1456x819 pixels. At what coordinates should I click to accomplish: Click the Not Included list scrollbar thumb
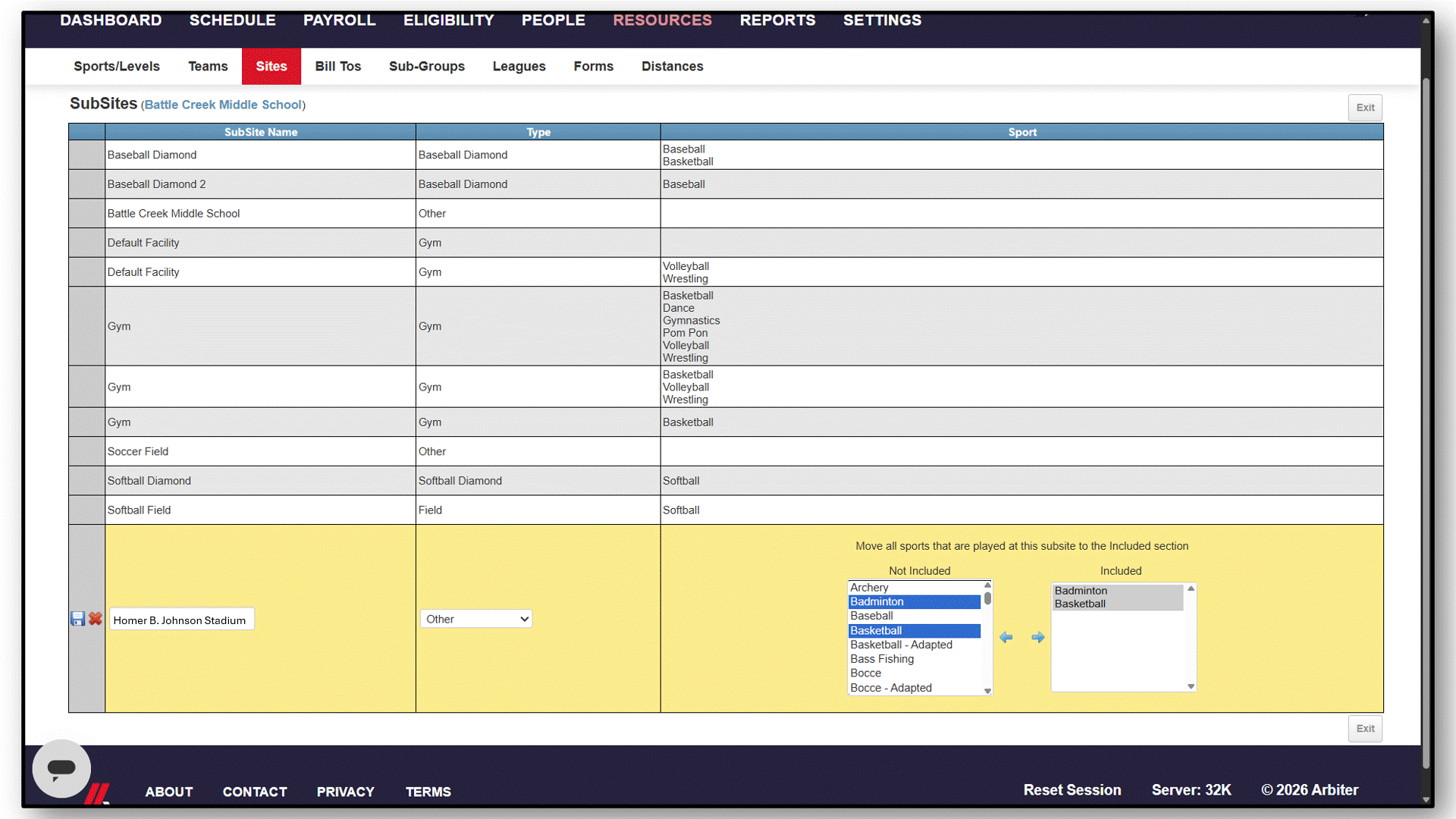(987, 598)
